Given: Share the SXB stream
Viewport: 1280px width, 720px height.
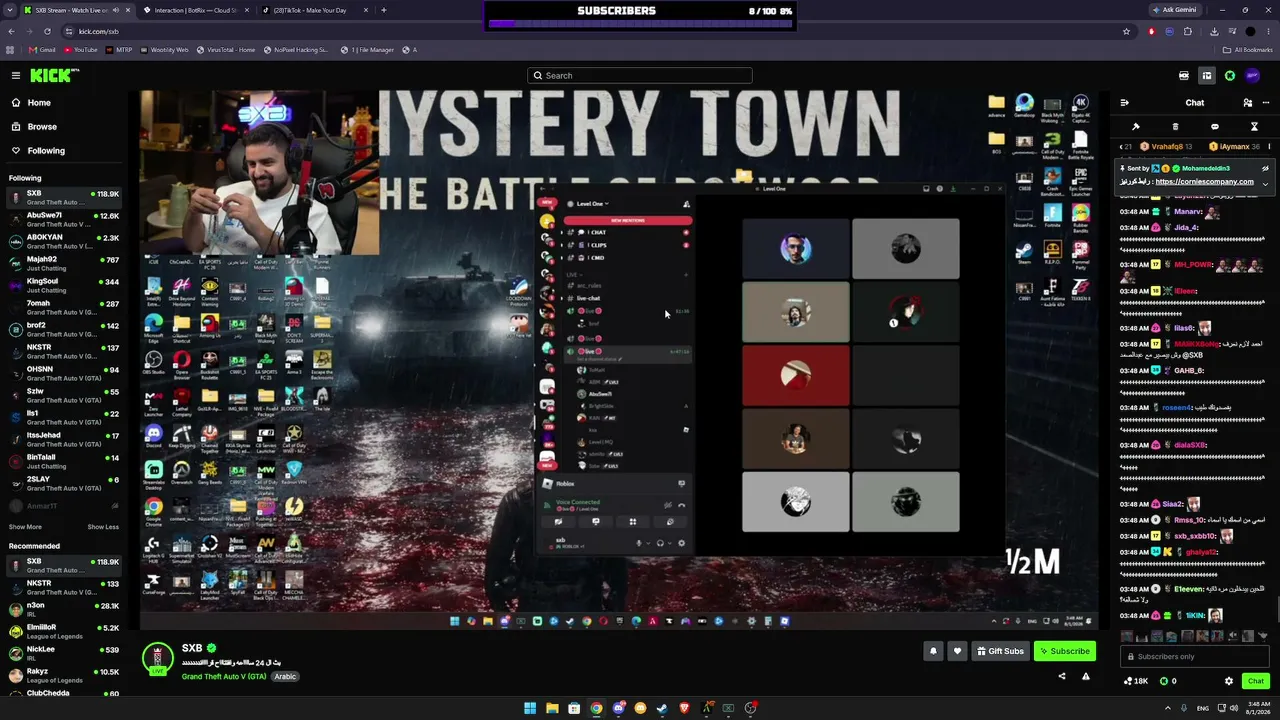Looking at the screenshot, I should tap(1062, 676).
